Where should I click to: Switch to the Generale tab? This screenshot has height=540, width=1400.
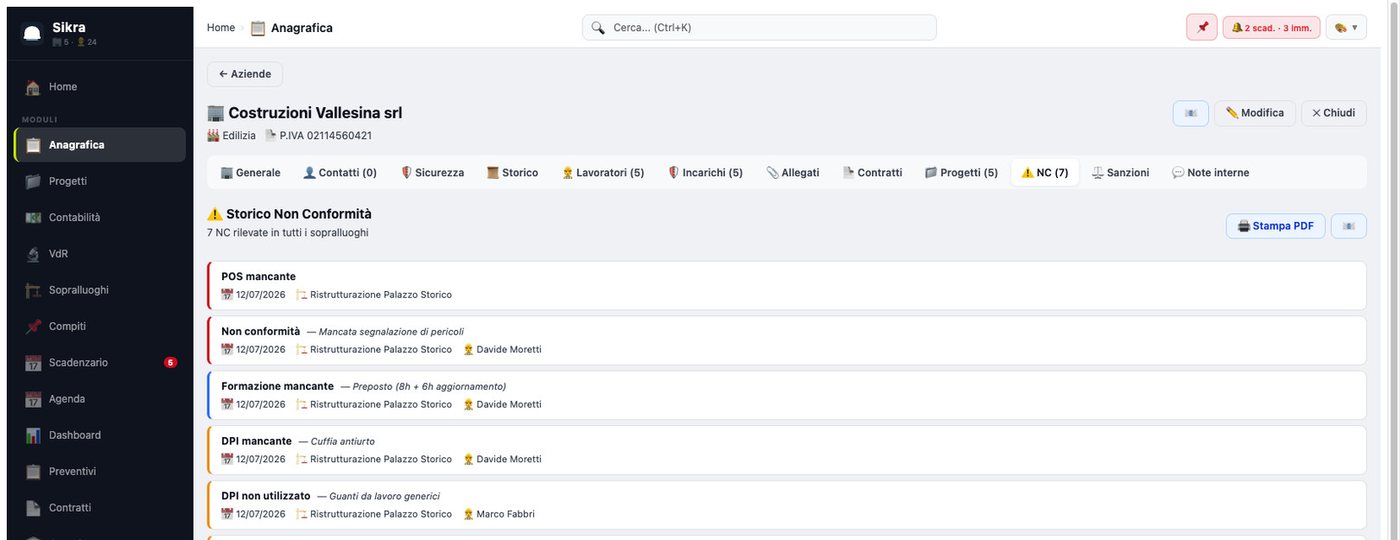pos(250,173)
